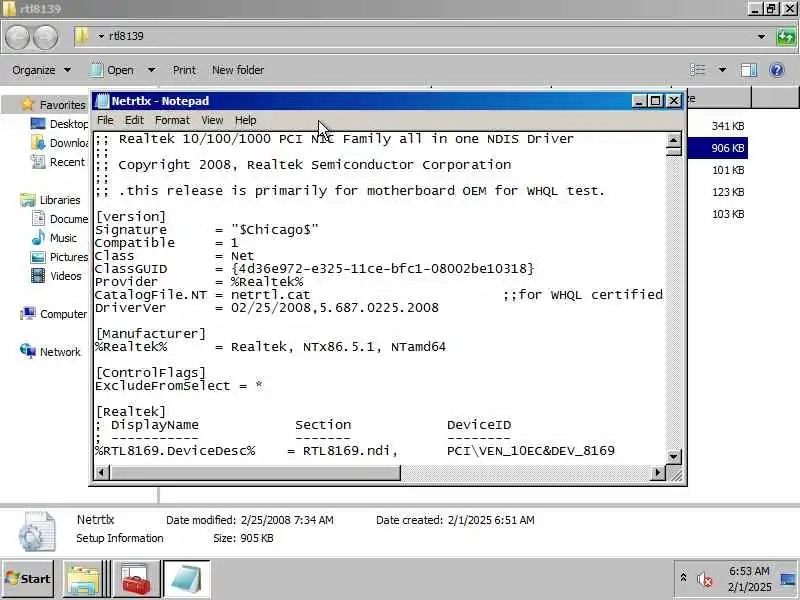This screenshot has width=800, height=600.
Task: Click the 123 KB file size entry
Action: tap(728, 192)
